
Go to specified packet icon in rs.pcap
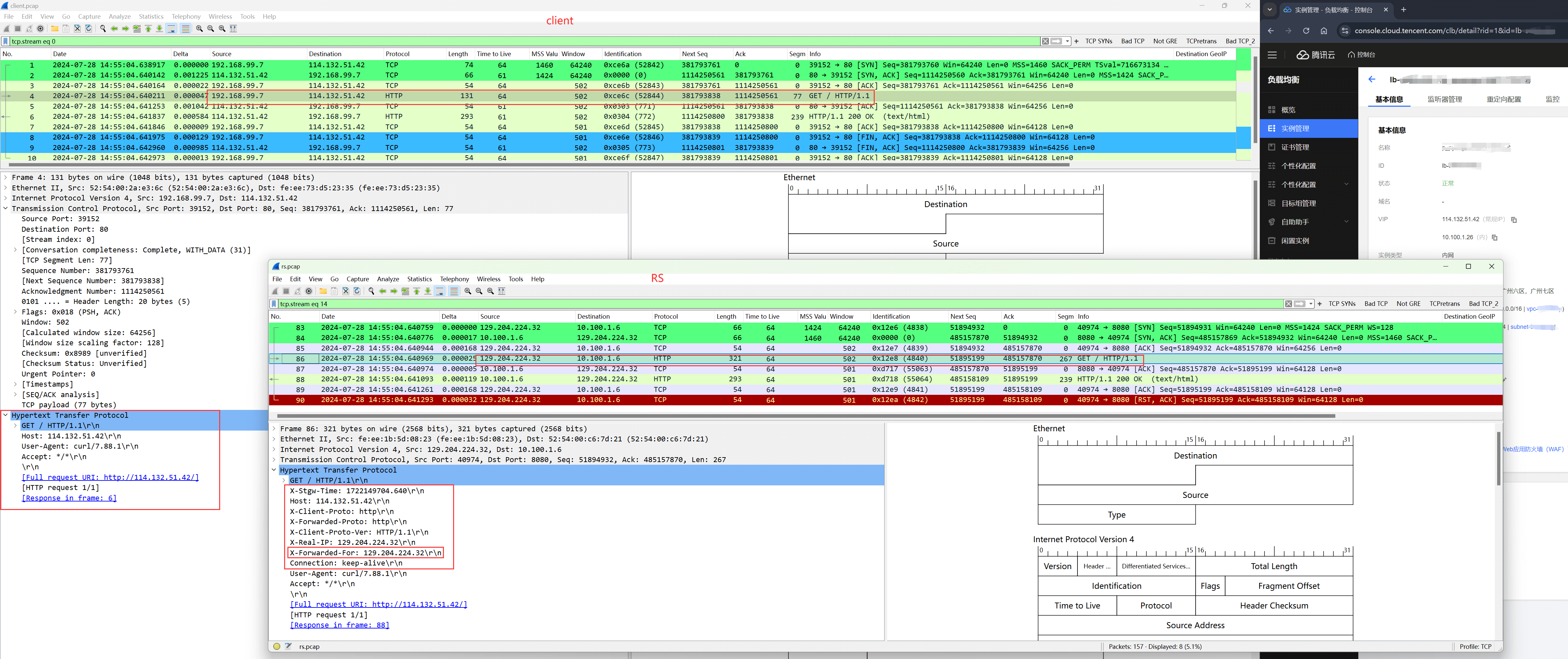click(x=406, y=291)
